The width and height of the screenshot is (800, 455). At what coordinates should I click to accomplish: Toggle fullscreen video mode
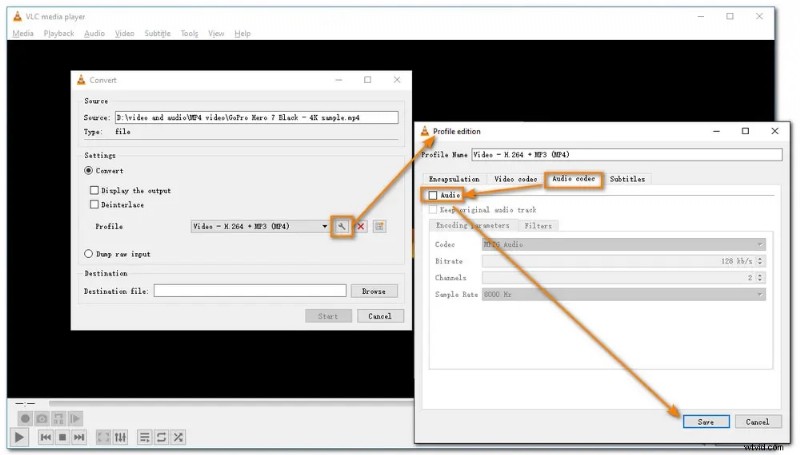pos(104,437)
